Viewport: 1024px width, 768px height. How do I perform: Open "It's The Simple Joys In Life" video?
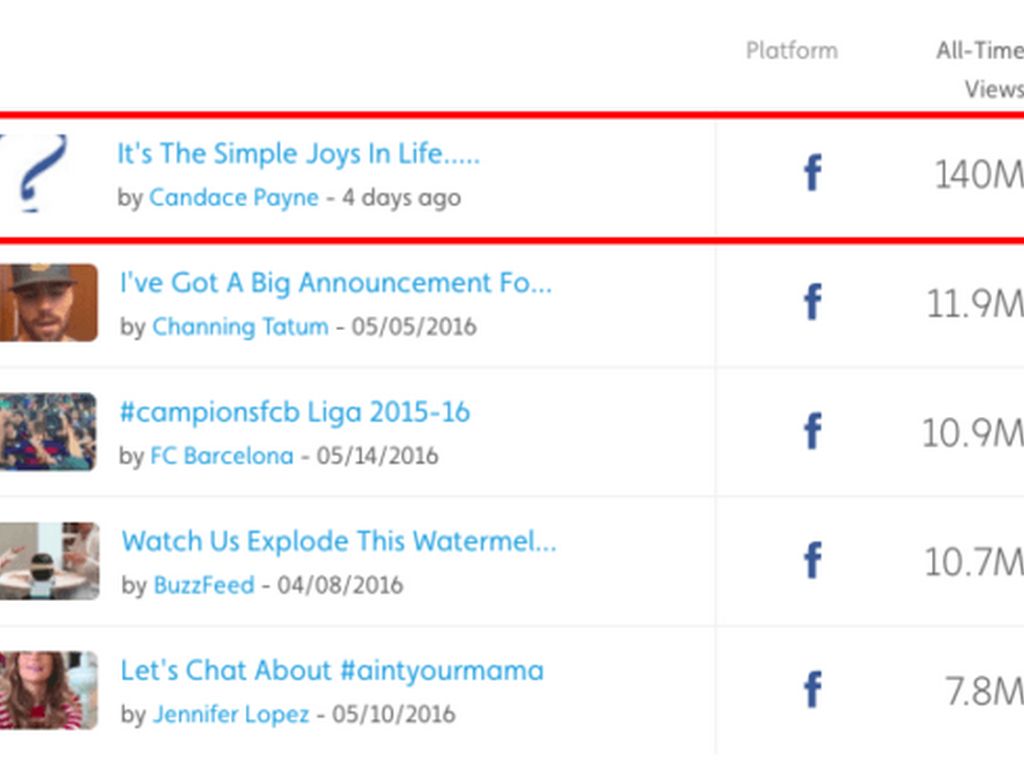point(298,154)
